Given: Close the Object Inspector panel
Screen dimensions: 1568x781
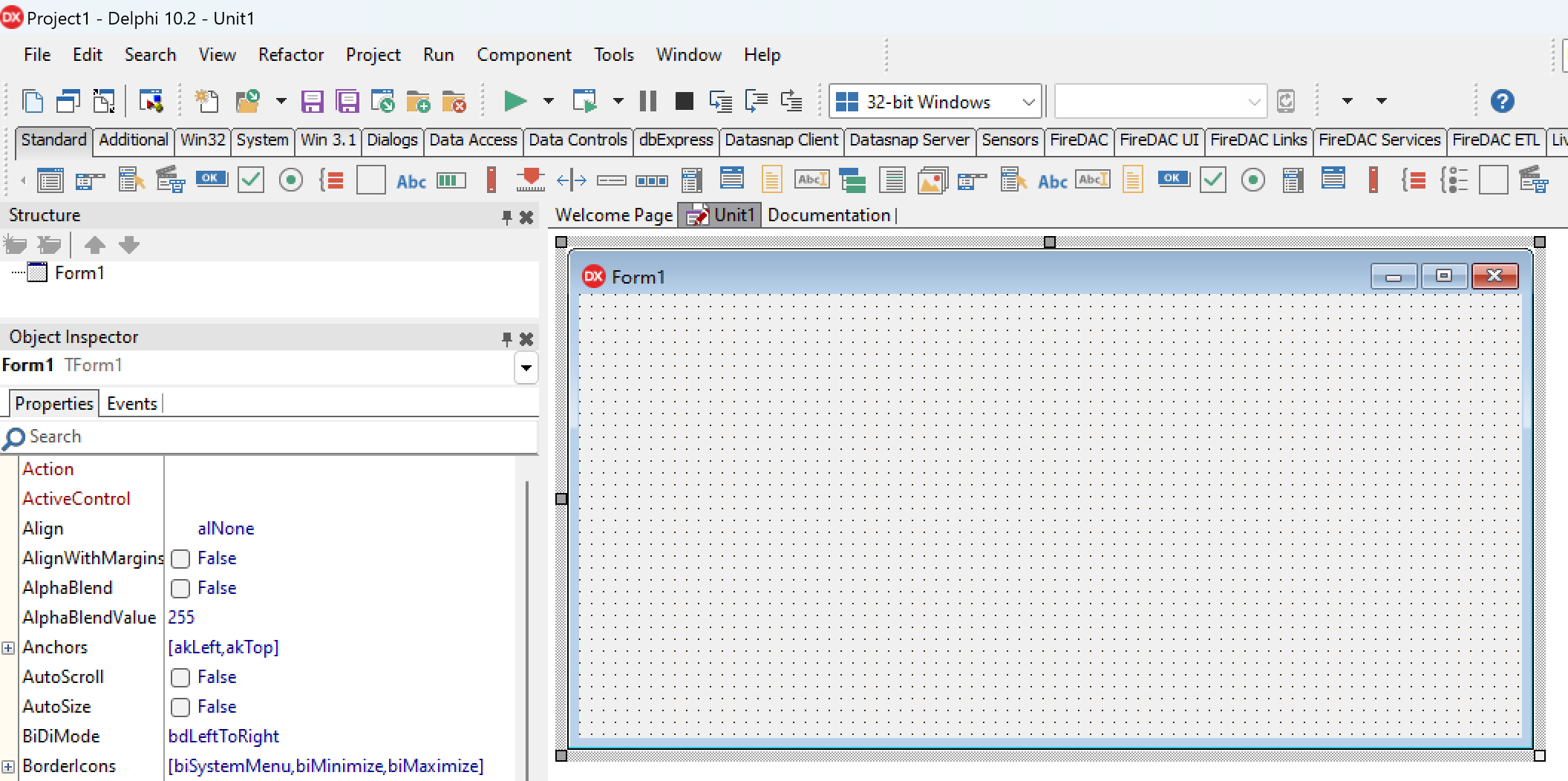Looking at the screenshot, I should (x=526, y=339).
